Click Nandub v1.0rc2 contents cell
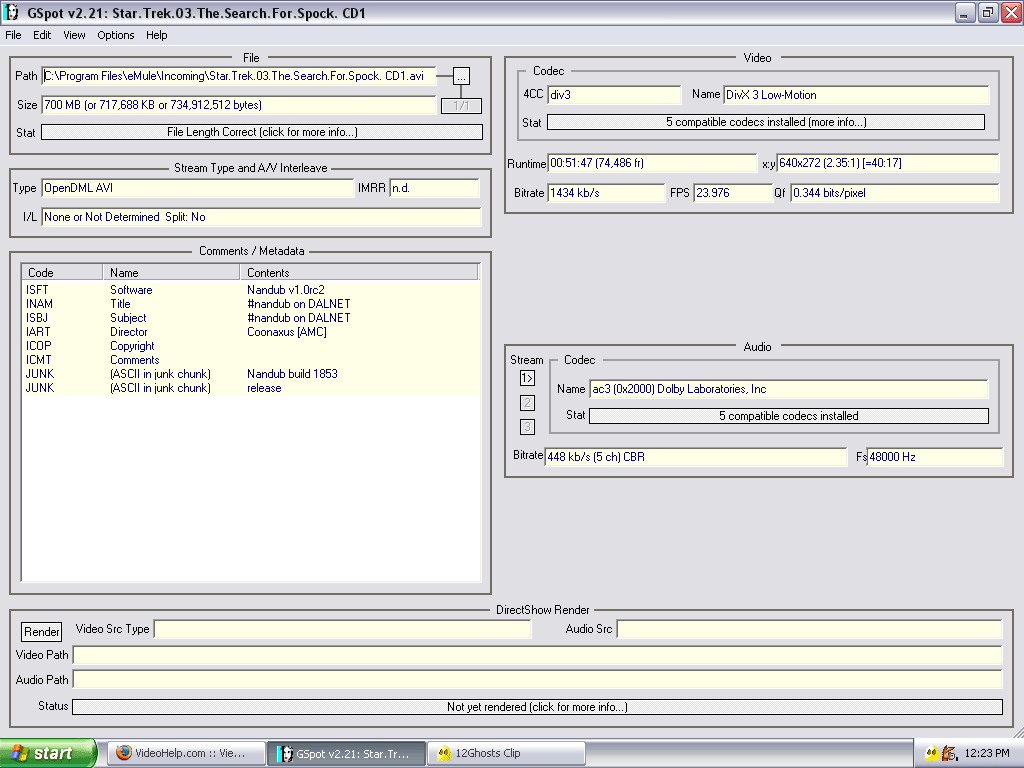Screen dimensions: 1024x768 [286, 290]
